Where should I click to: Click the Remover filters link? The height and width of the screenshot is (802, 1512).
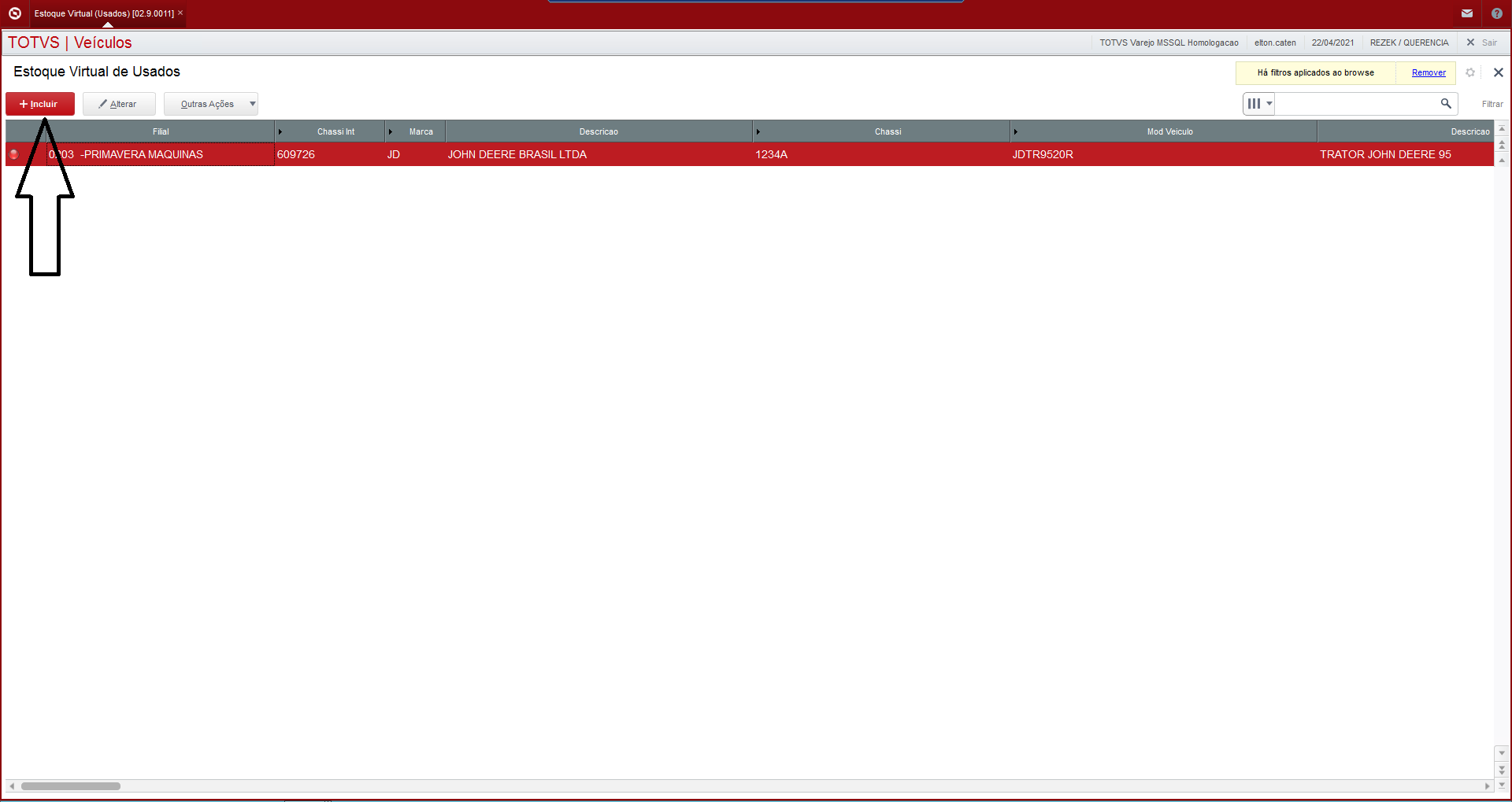click(1429, 72)
